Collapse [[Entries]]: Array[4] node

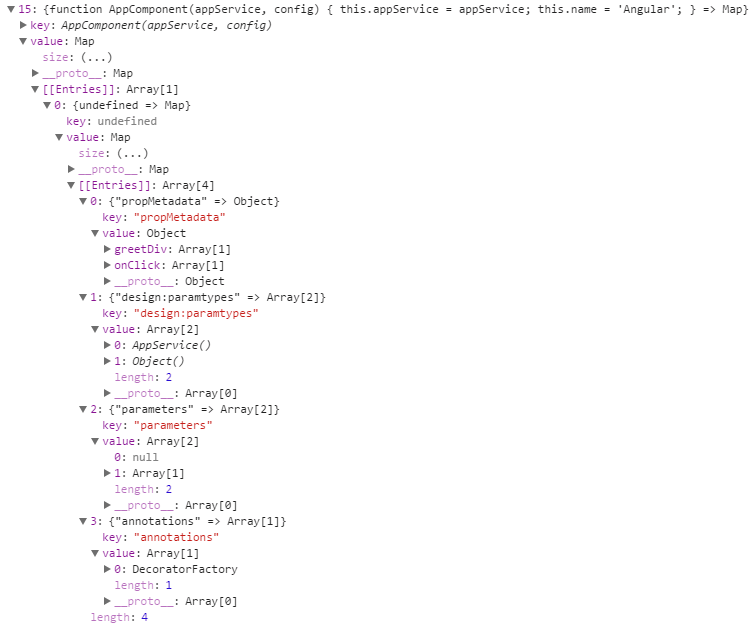click(71, 185)
